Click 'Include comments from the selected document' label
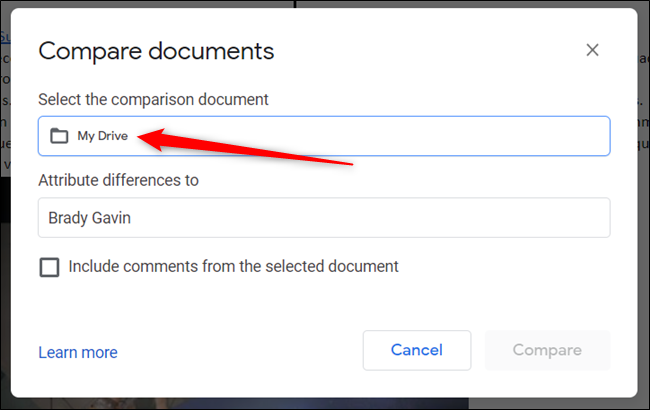Viewport: 650px width, 410px height. pos(233,267)
